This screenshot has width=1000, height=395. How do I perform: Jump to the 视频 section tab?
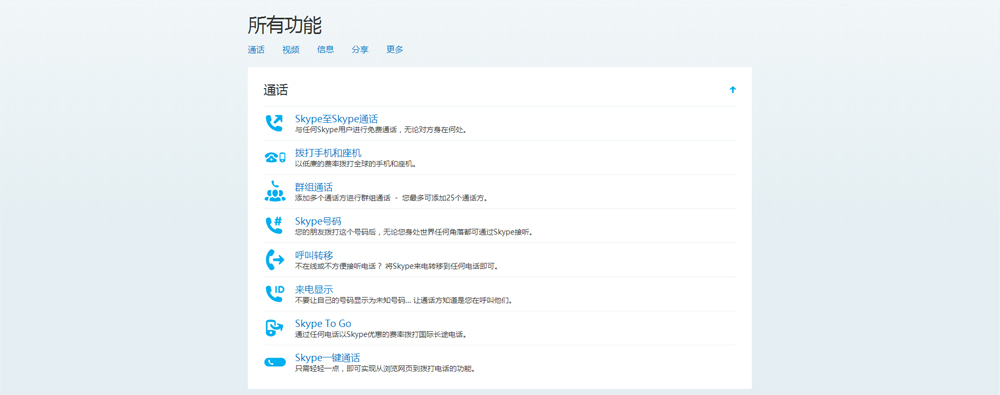pos(291,49)
